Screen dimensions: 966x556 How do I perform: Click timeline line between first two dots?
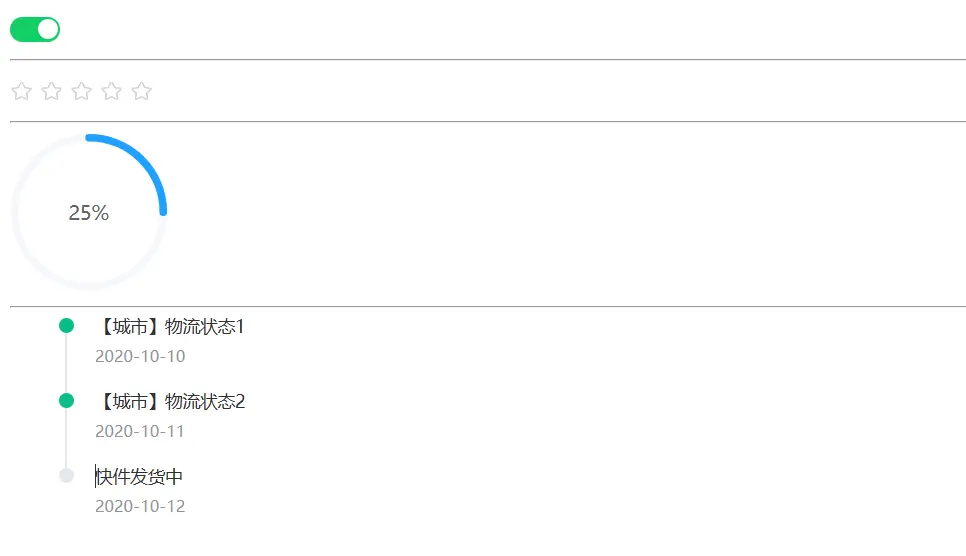67,363
